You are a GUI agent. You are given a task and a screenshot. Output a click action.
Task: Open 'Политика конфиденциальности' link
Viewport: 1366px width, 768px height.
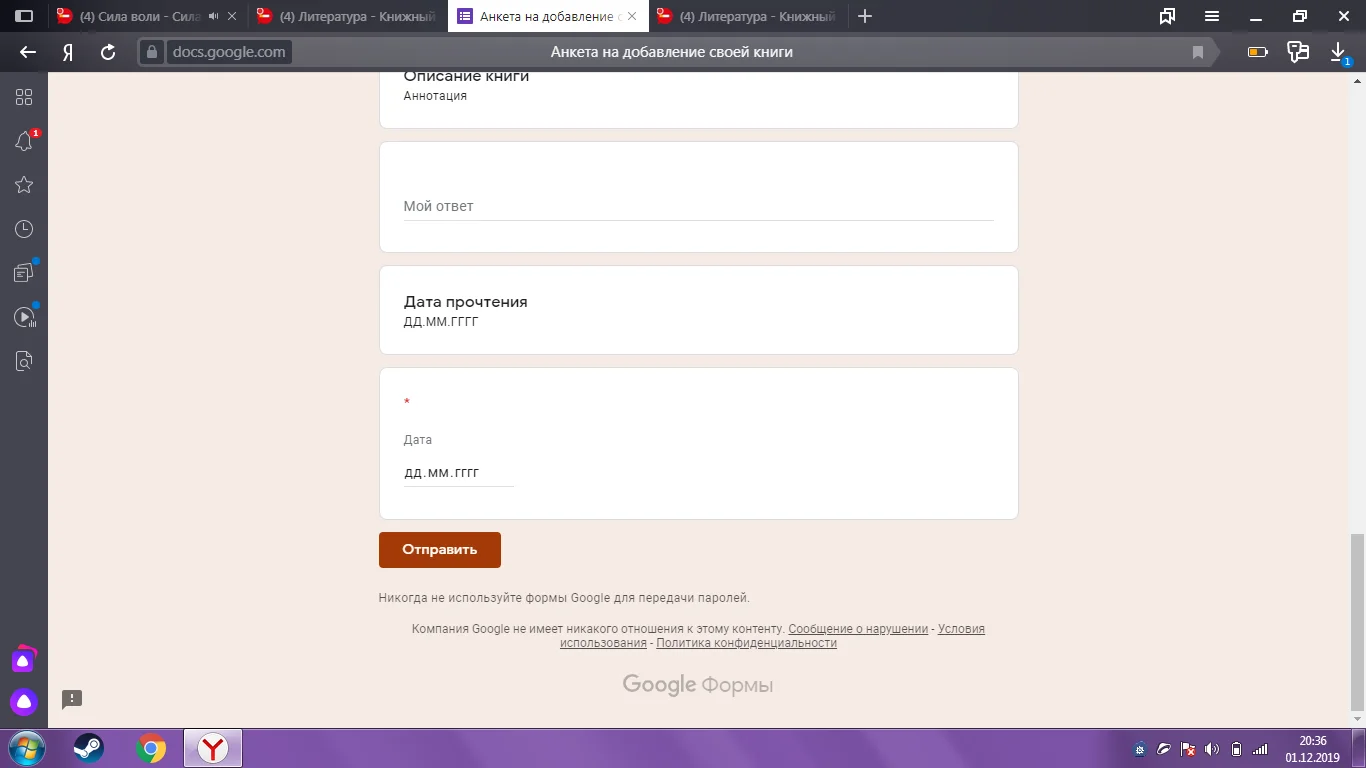click(746, 643)
